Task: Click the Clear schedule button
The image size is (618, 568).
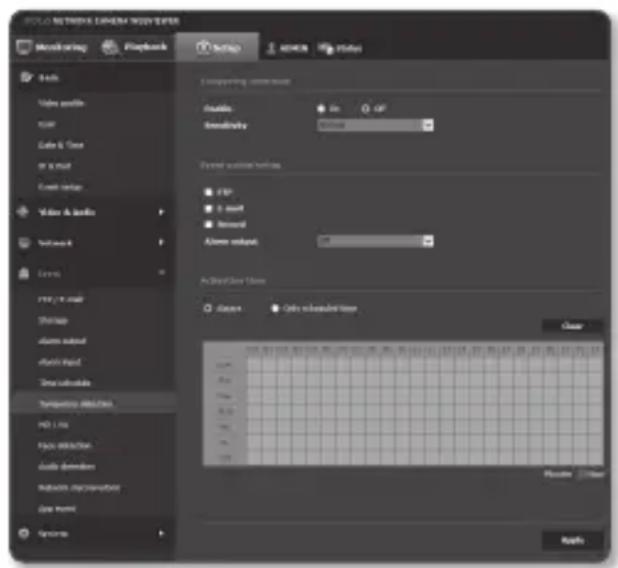Action: 572,326
